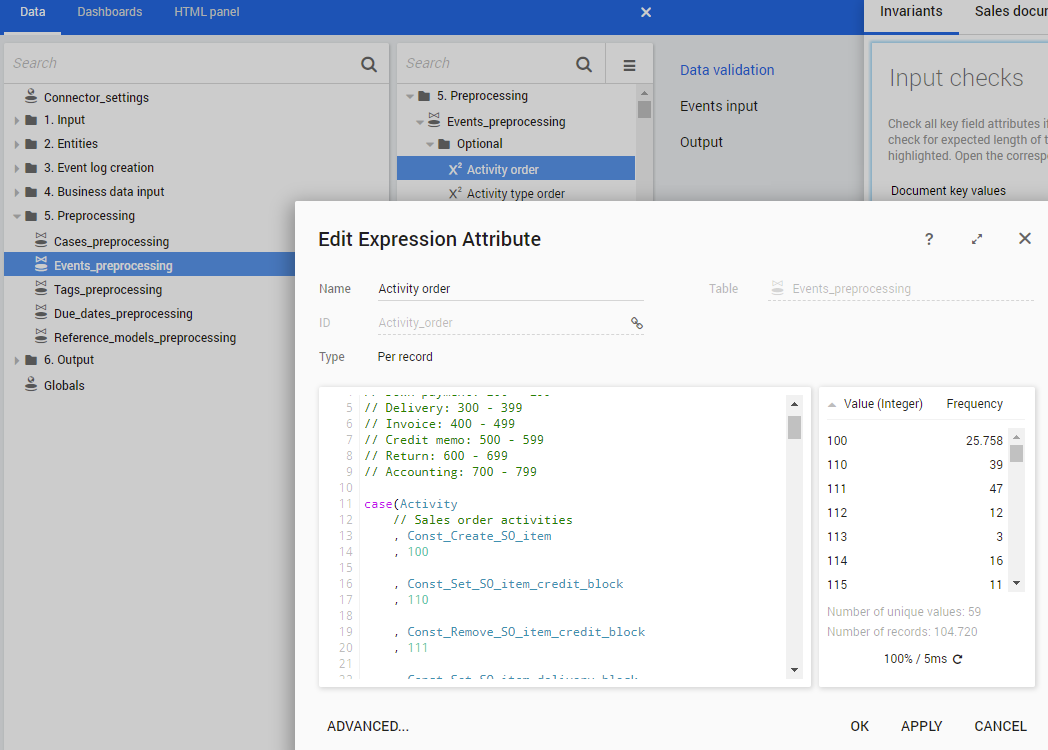
Task: Expand the dialog with the resize icon
Action: click(x=977, y=239)
